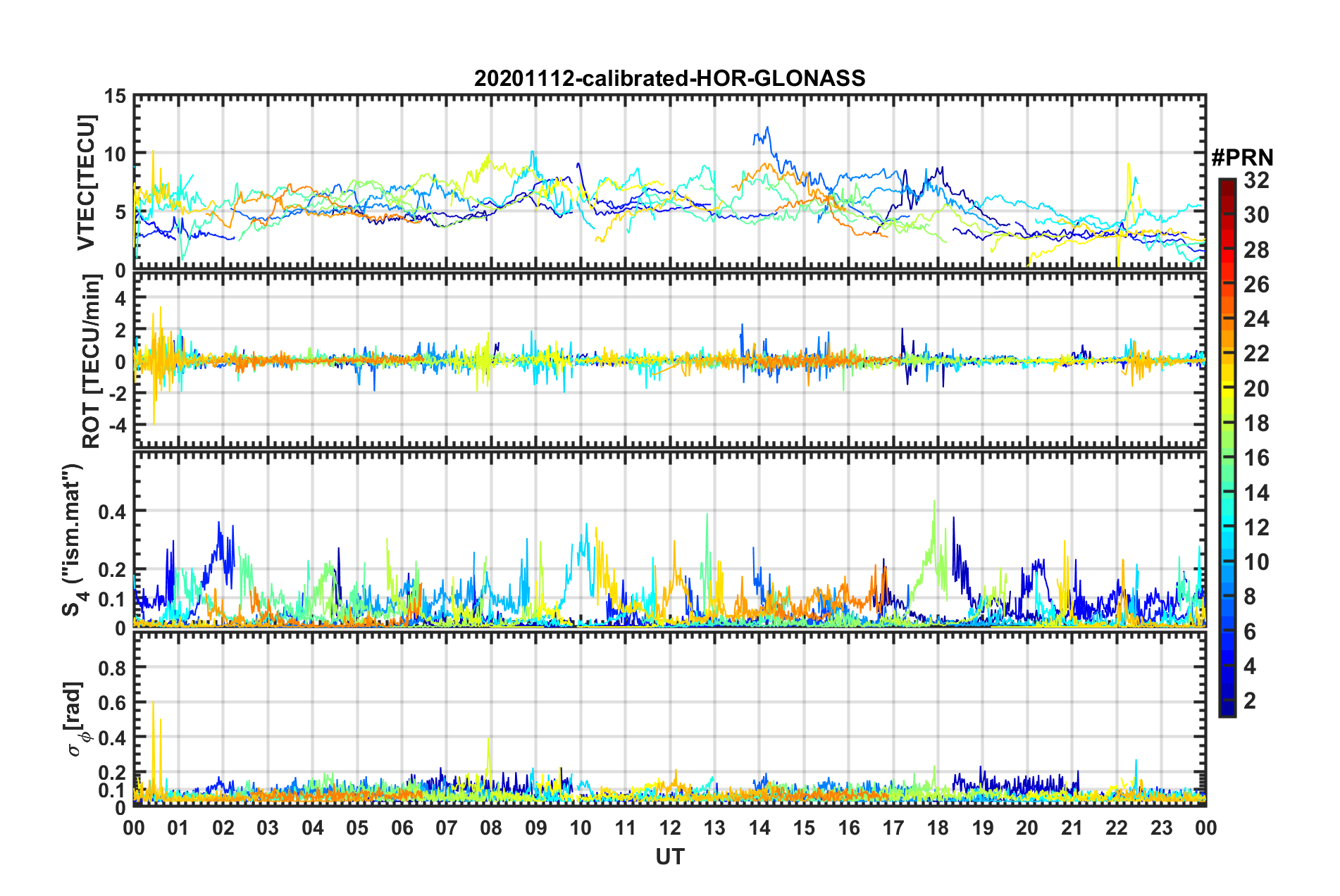Click colorbar tick label 2

1250,701
